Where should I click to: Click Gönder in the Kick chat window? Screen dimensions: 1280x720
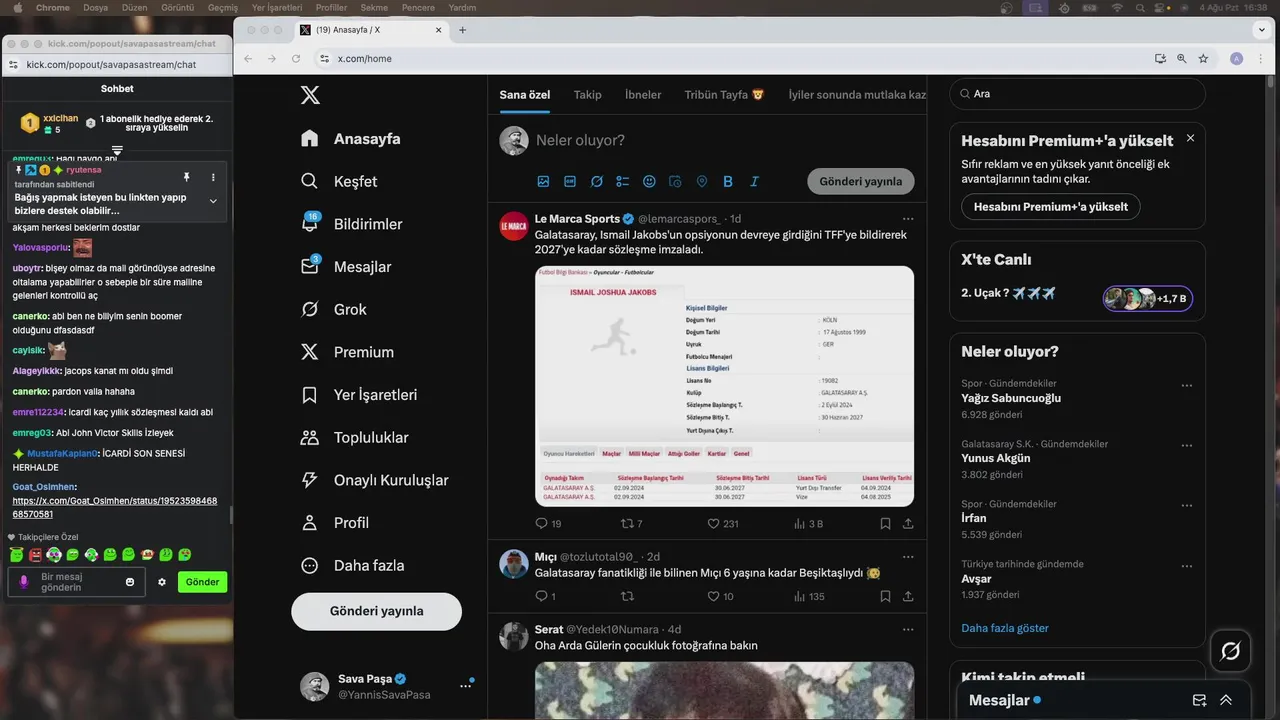[x=202, y=582]
